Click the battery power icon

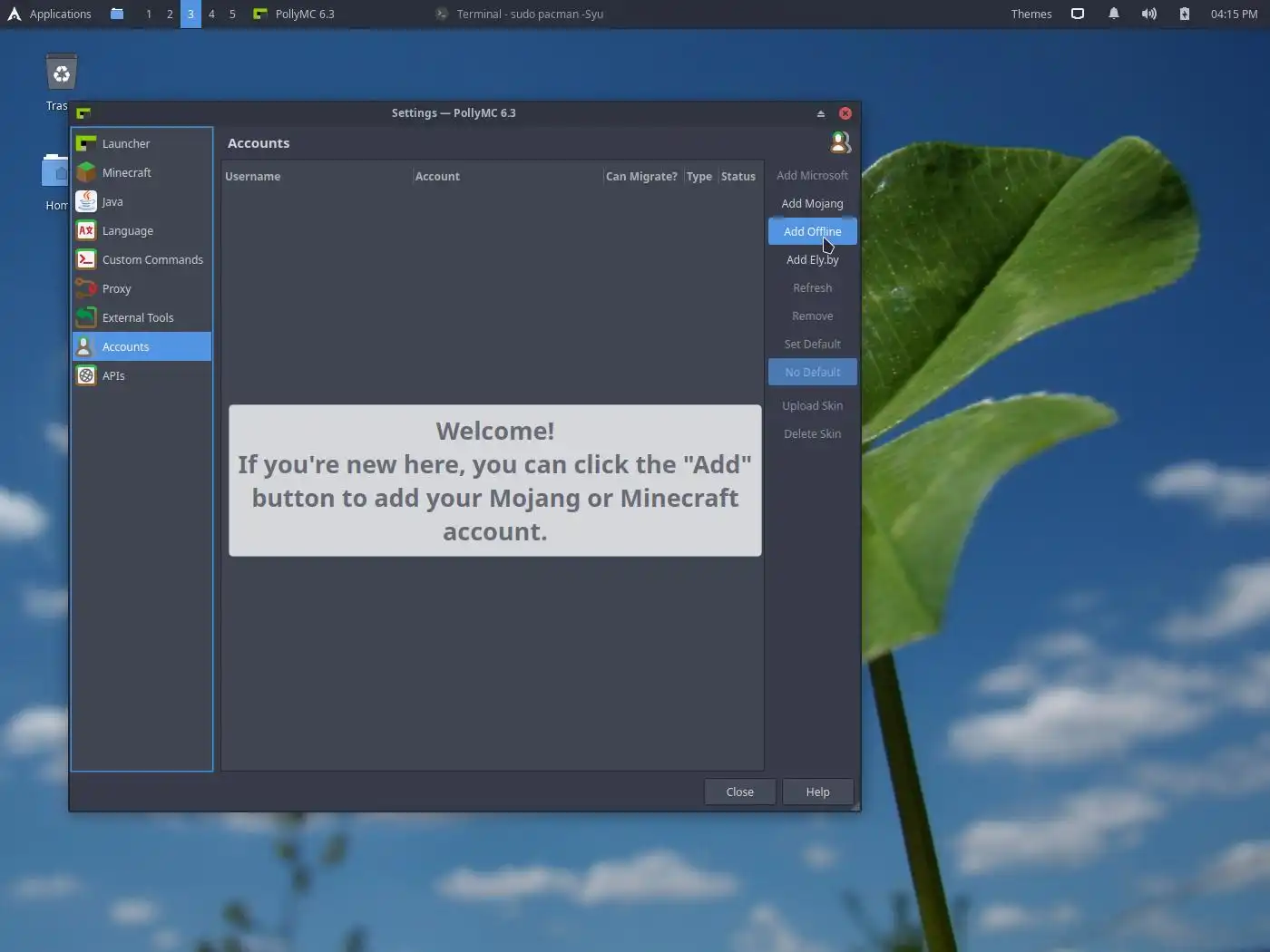click(x=1184, y=14)
